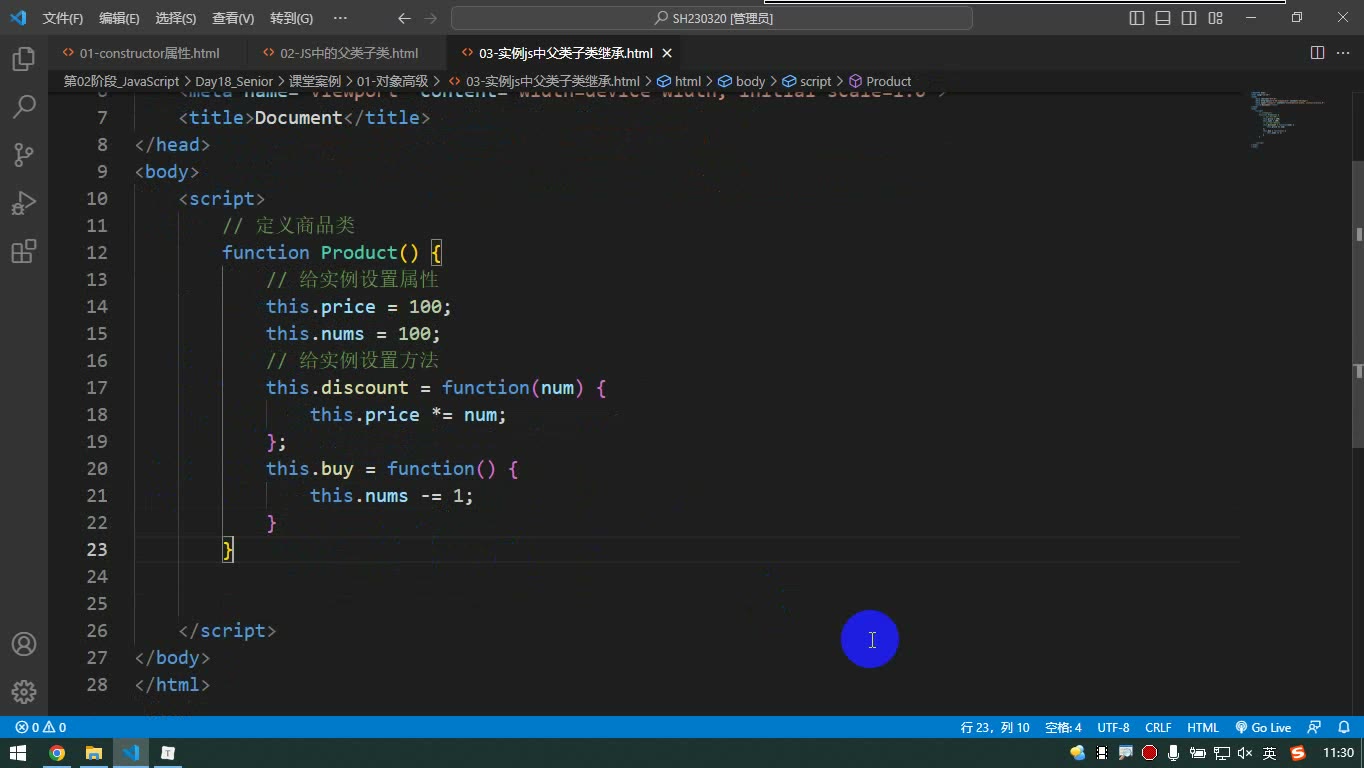Go forward with the navigation arrow
The height and width of the screenshot is (768, 1364).
tap(431, 18)
